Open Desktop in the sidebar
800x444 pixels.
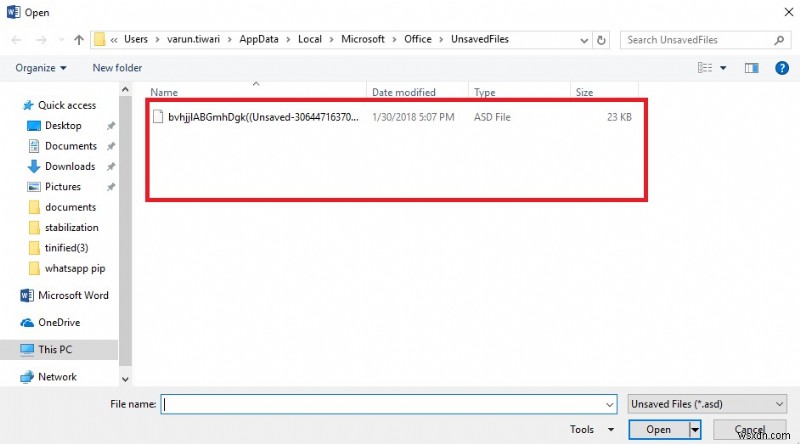pos(63,126)
